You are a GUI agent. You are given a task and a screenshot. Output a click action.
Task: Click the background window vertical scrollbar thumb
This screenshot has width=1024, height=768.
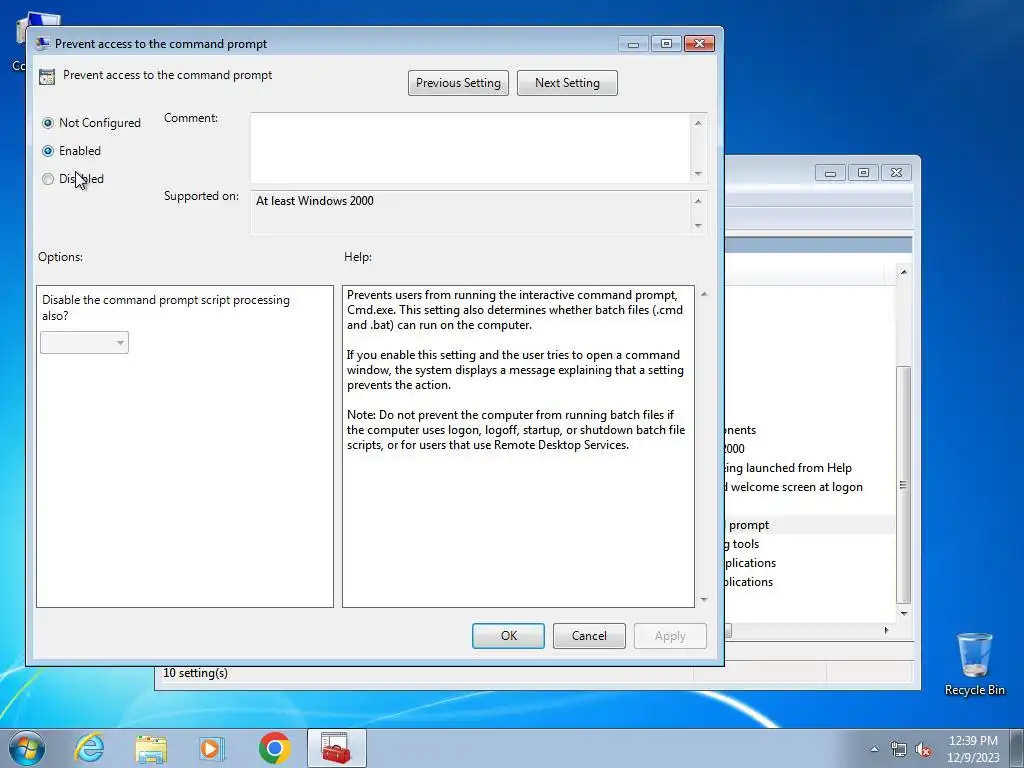903,485
